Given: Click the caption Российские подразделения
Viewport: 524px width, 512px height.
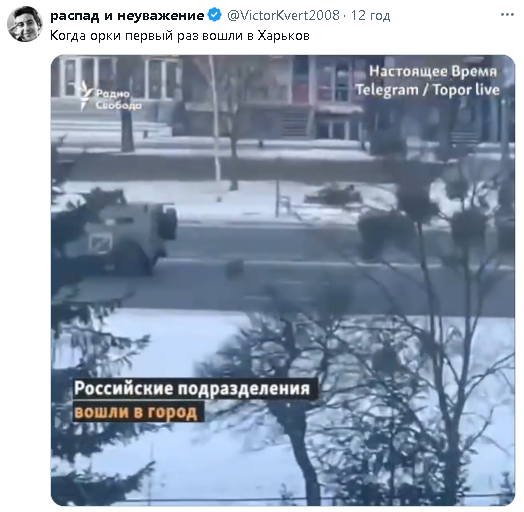Looking at the screenshot, I should pos(192,389).
